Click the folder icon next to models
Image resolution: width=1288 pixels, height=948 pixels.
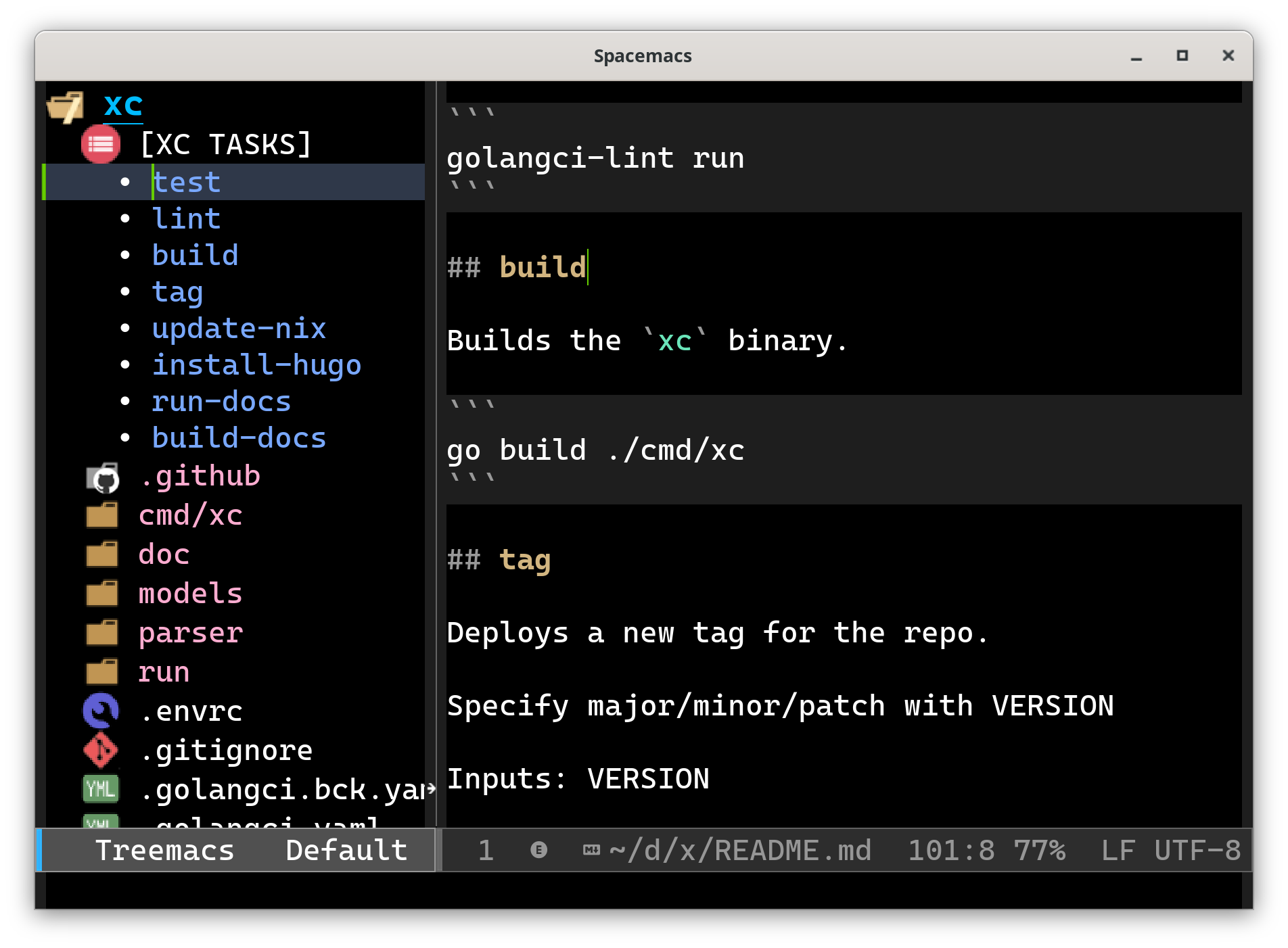(102, 594)
